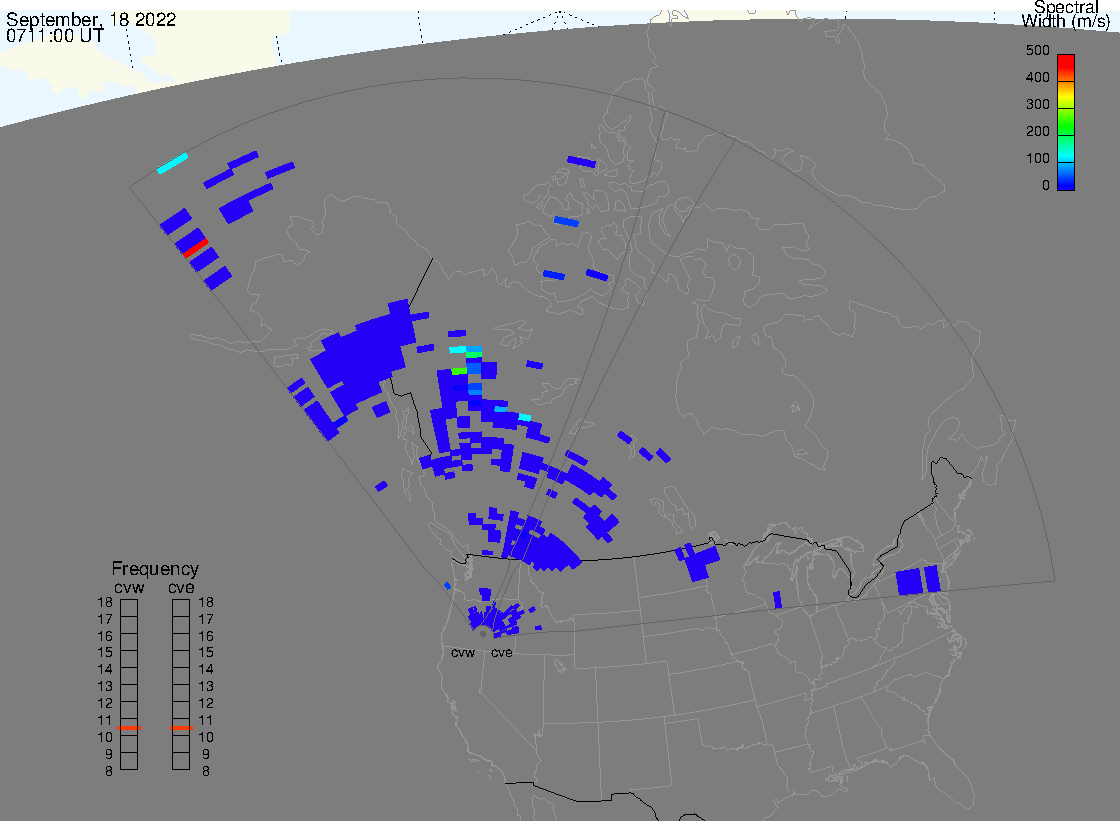This screenshot has width=1120, height=821.
Task: Click the '8' label right of cve scale
Action: point(206,772)
